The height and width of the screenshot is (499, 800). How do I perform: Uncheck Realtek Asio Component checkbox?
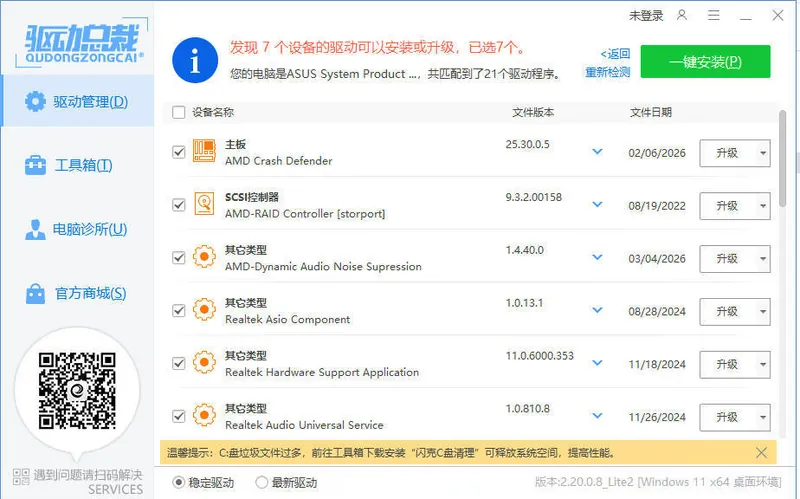coord(179,310)
